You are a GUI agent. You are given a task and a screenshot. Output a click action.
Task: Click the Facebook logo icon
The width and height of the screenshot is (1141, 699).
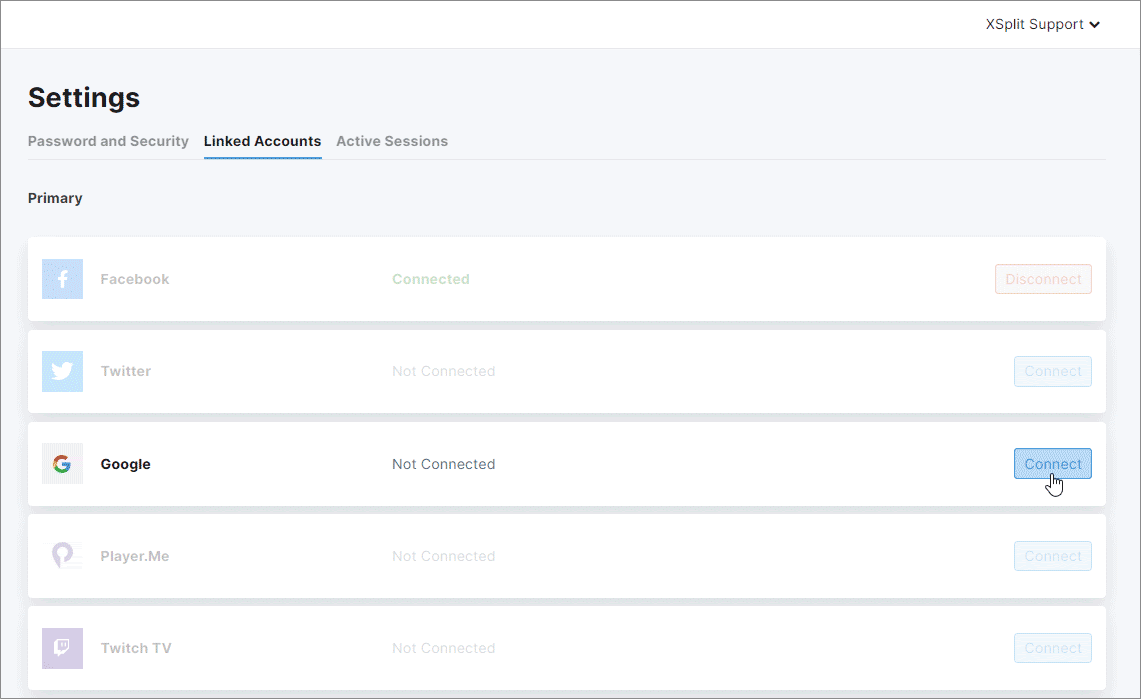click(x=62, y=279)
